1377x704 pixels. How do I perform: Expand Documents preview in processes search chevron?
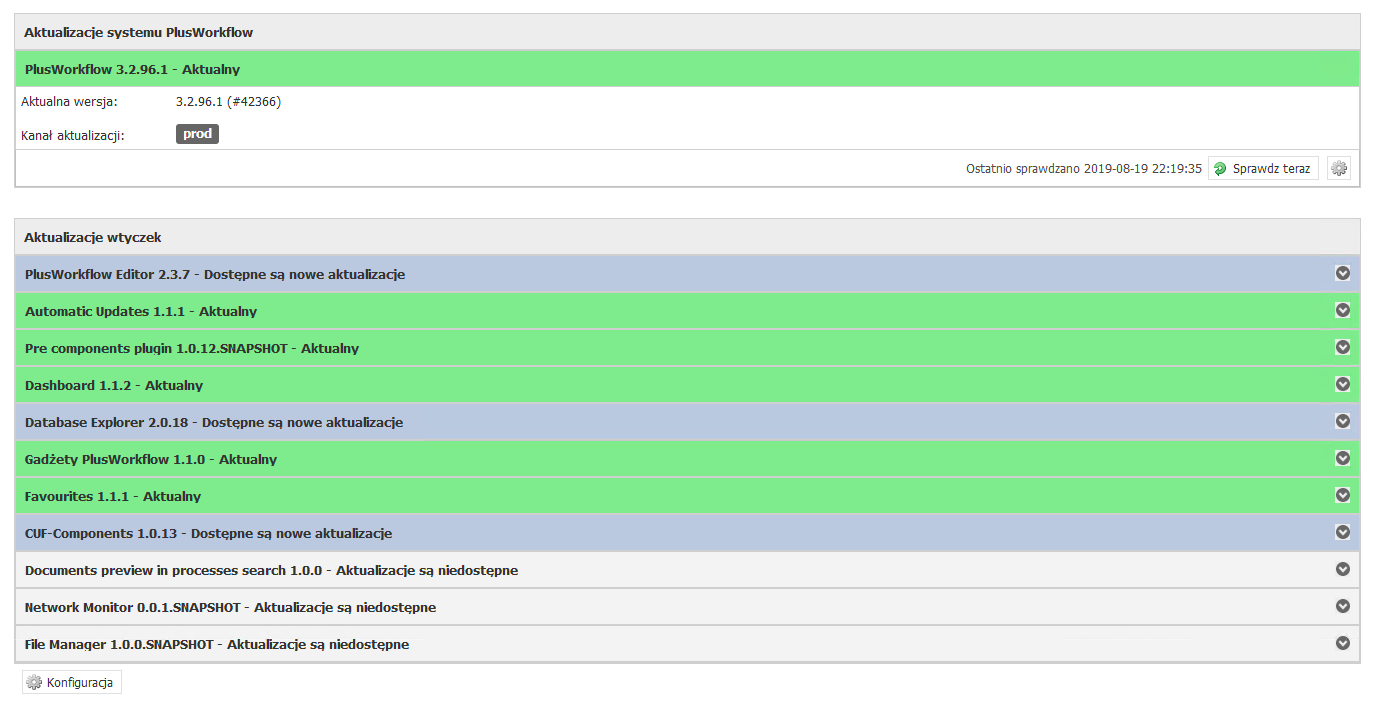1343,569
